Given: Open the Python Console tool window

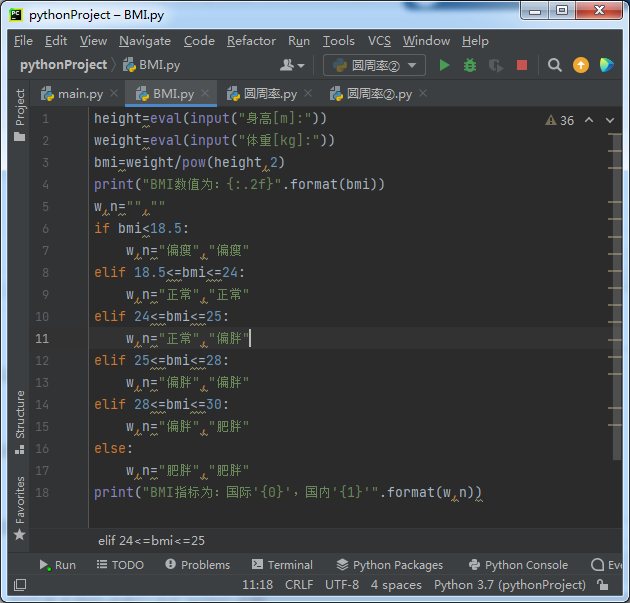Looking at the screenshot, I should point(518,565).
